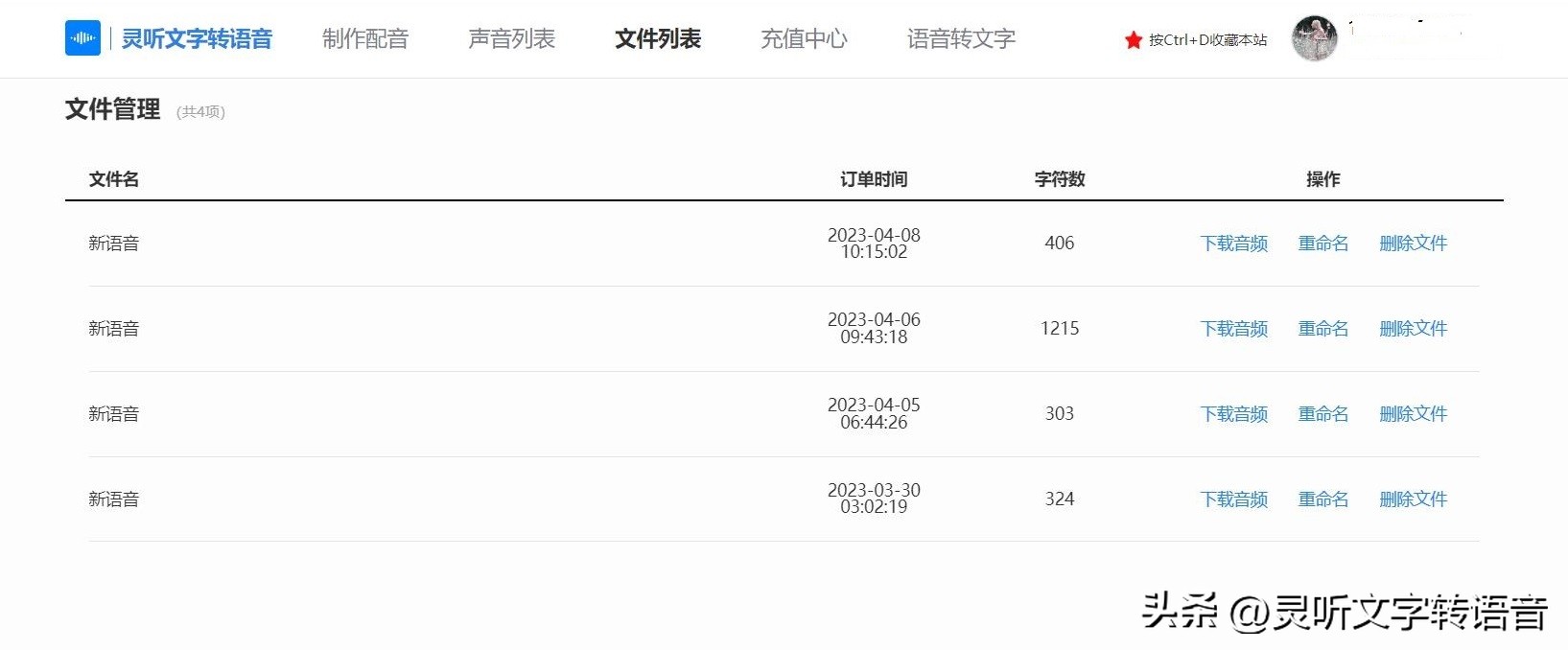1568x650 pixels.
Task: Click the 灵听文字转语音 site name
Action: tap(198, 38)
